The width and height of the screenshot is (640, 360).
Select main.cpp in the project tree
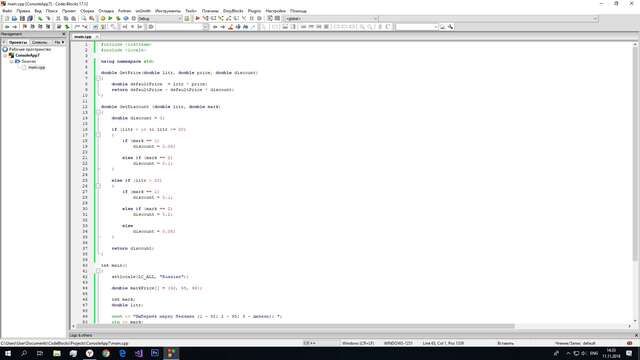37,67
